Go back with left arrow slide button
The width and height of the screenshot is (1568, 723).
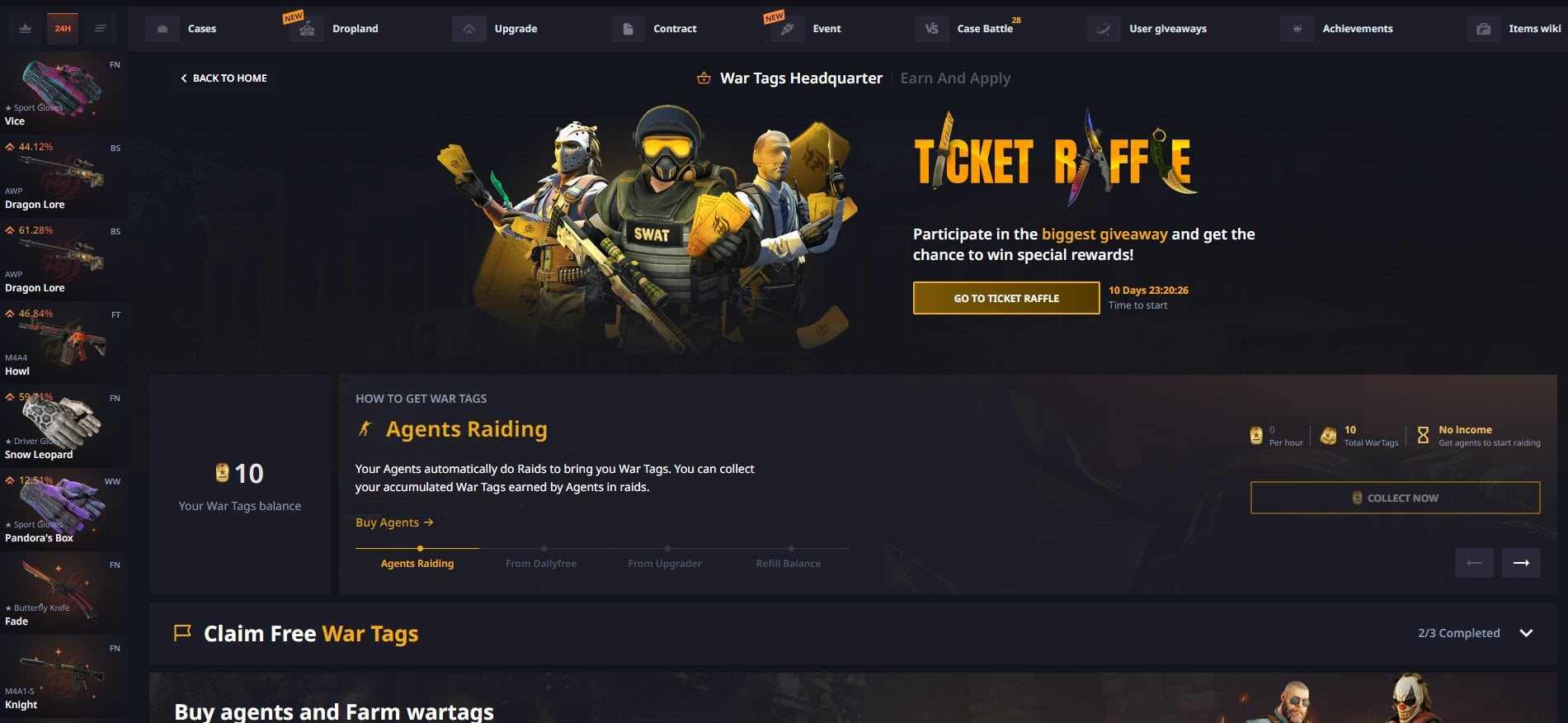(x=1474, y=563)
